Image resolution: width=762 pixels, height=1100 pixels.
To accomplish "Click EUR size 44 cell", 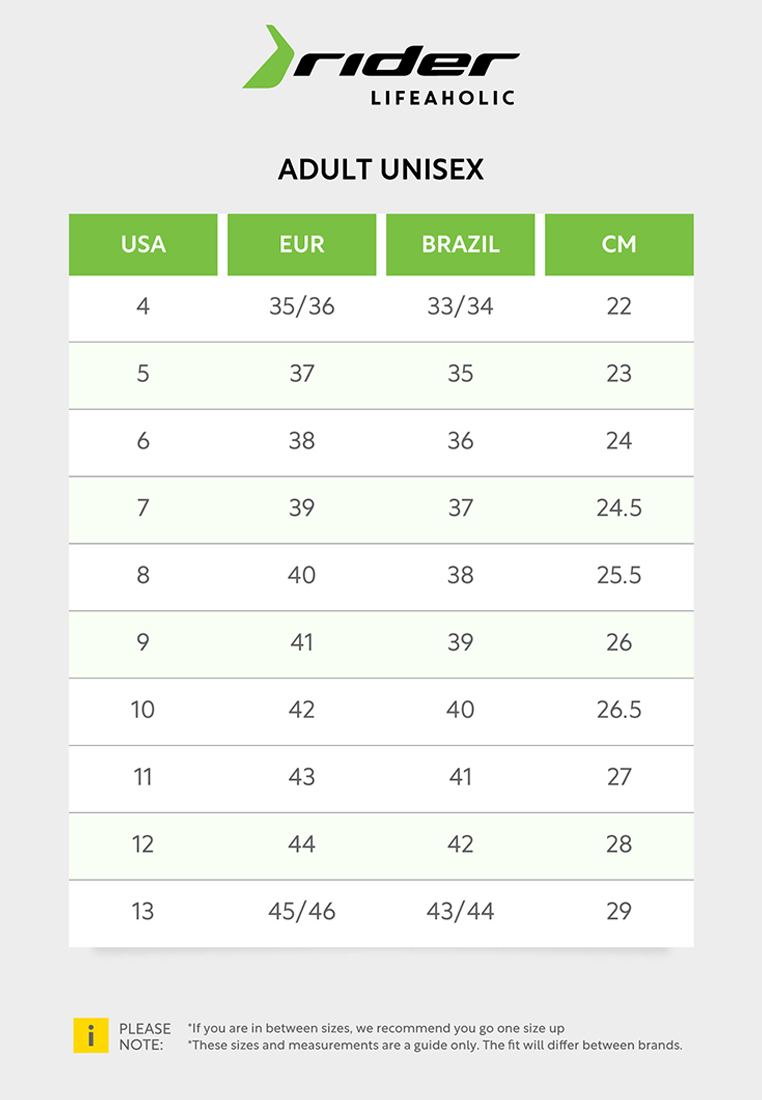I will tap(302, 844).
